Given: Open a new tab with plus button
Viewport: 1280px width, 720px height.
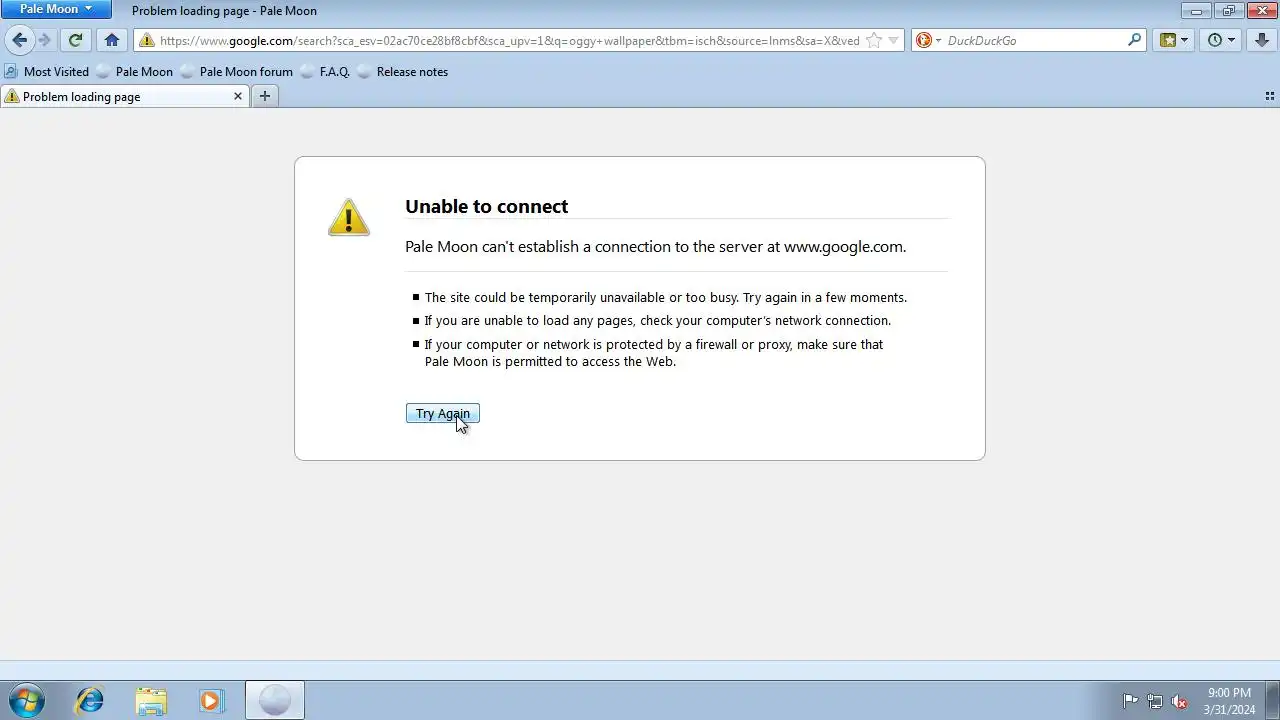Looking at the screenshot, I should 265,96.
